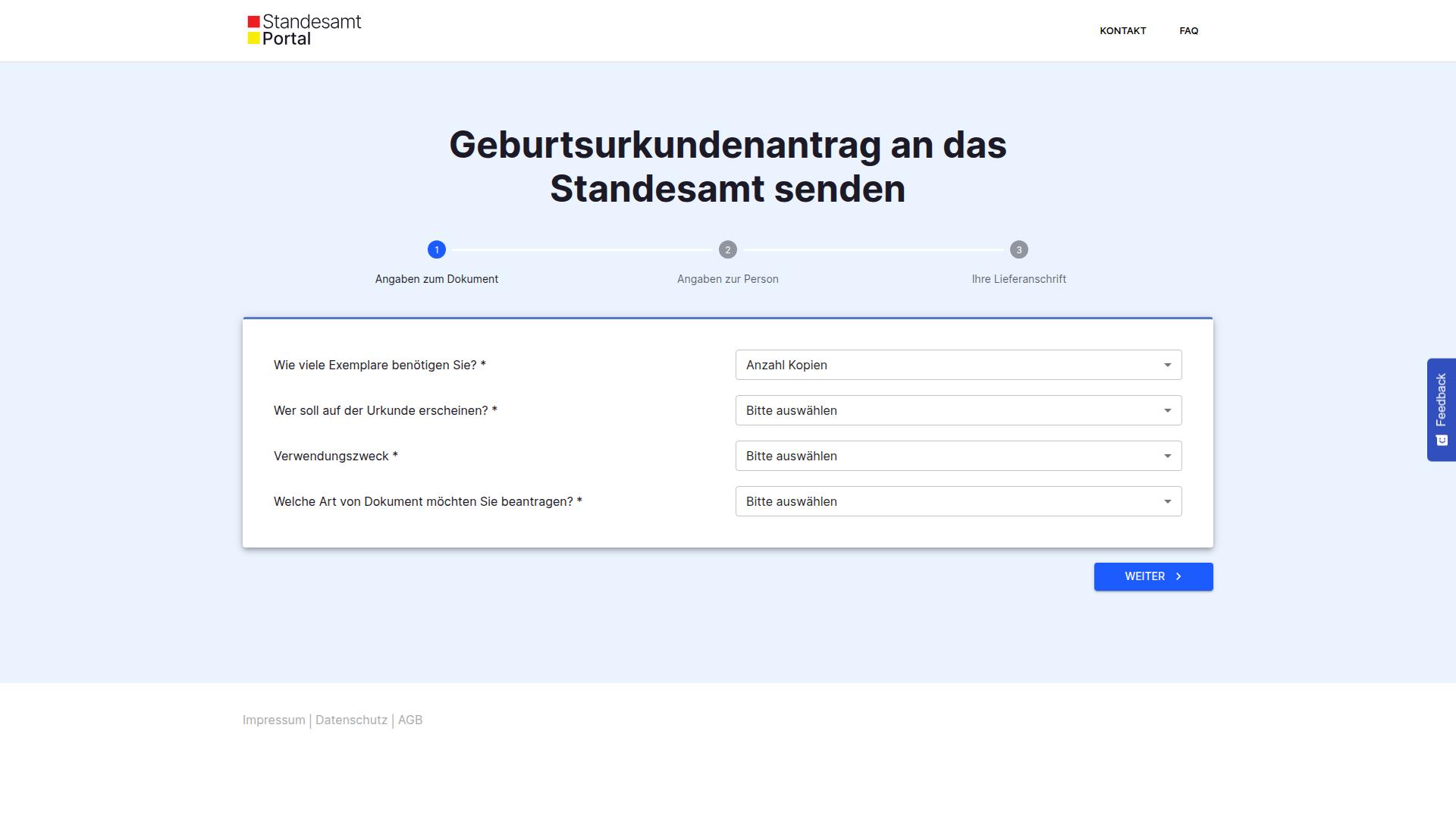Click the arrow icon on the WEITER button
This screenshot has width=1456, height=819.
1178,576
